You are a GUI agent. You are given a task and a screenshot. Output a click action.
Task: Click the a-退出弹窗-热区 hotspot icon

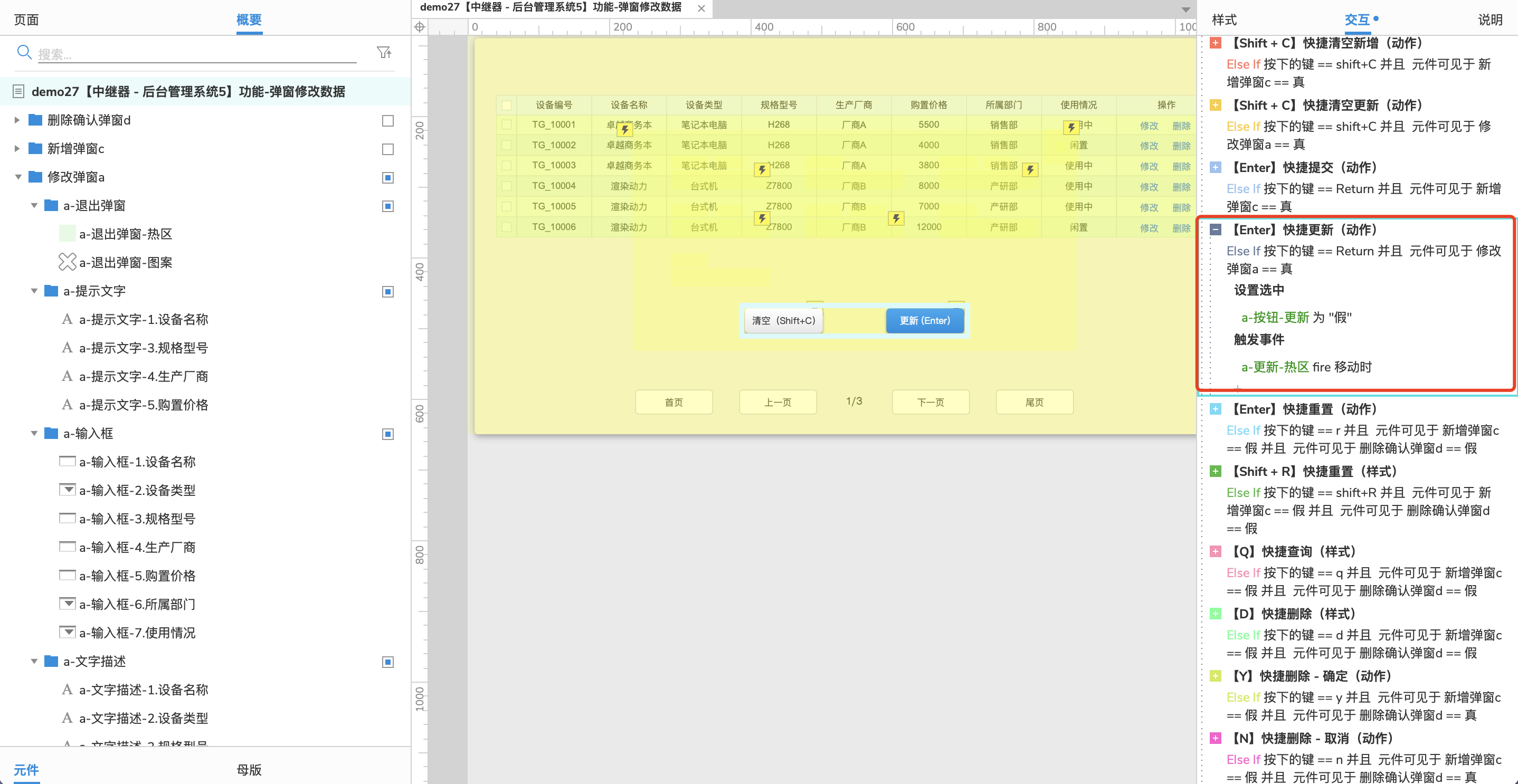(67, 234)
